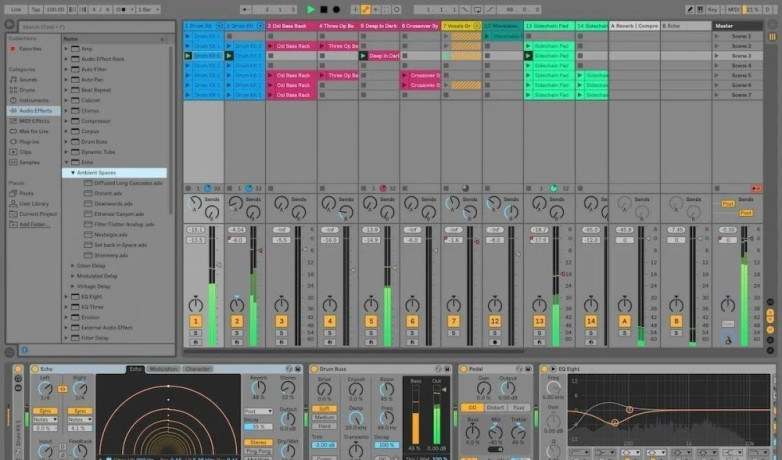Screen dimensions: 782x460
Task: Toggle track 13 activator button
Action: coord(539,321)
